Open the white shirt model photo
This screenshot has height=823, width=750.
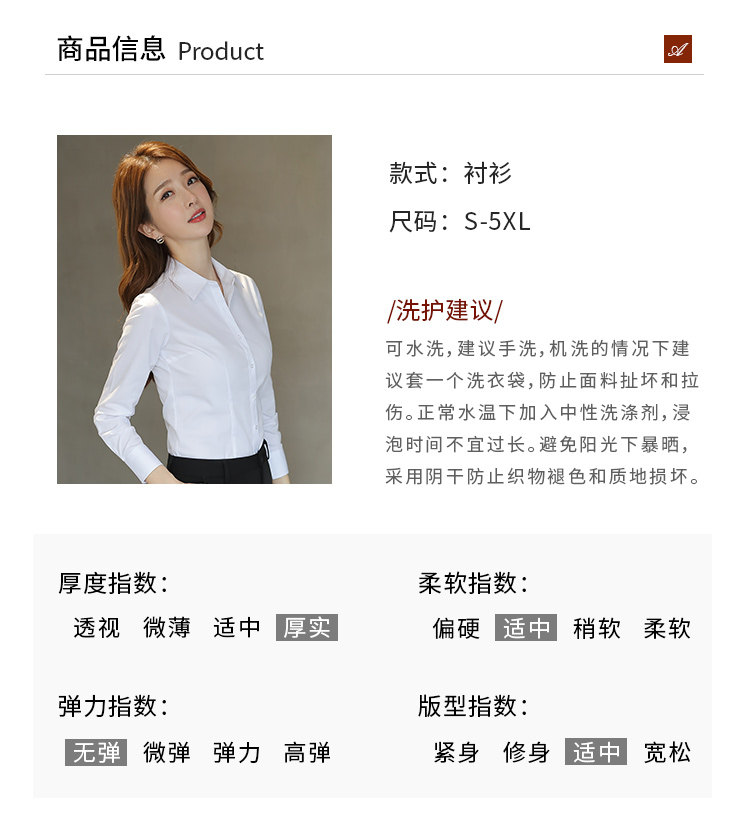click(194, 309)
